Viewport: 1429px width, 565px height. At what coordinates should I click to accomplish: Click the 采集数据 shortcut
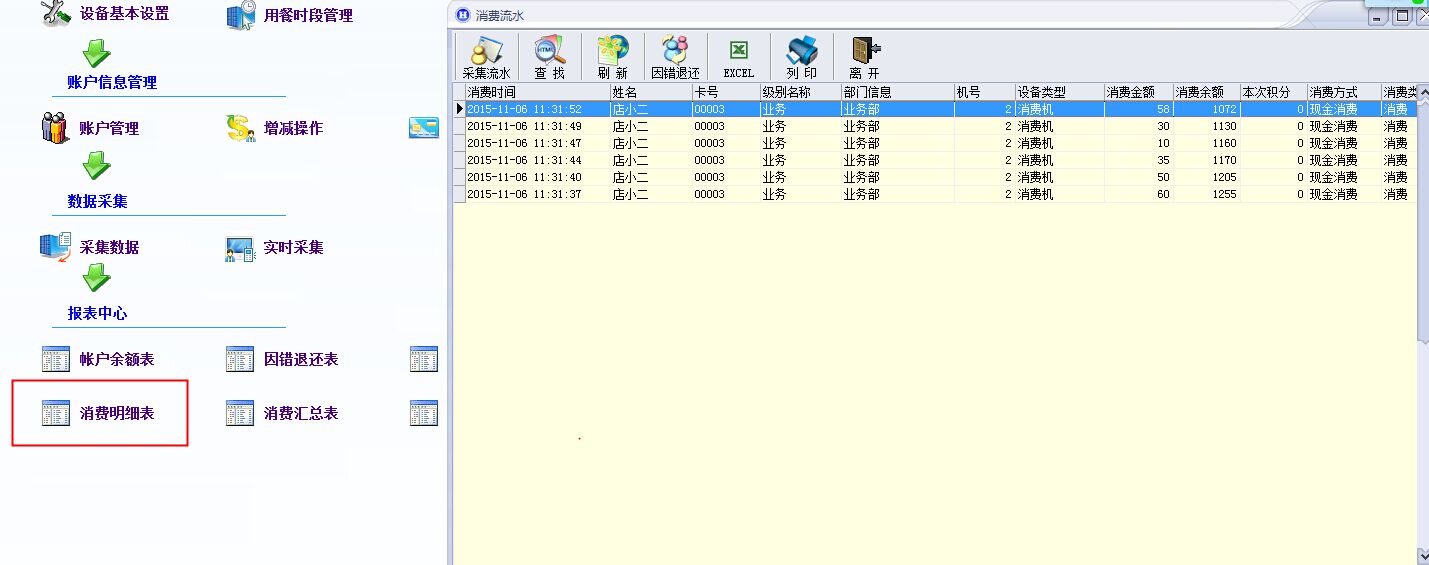click(x=90, y=247)
